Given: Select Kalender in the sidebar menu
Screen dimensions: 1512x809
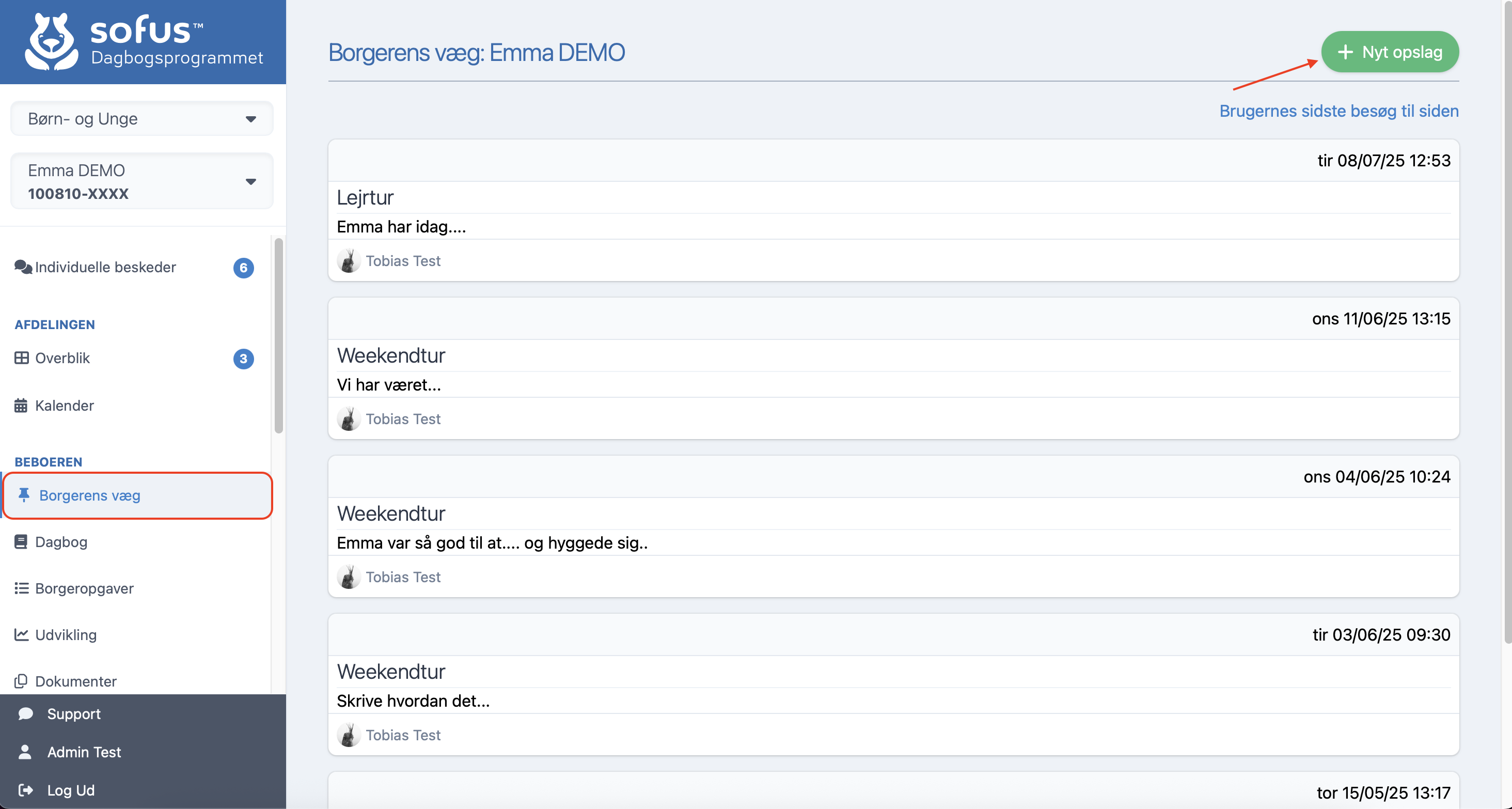Looking at the screenshot, I should point(65,405).
